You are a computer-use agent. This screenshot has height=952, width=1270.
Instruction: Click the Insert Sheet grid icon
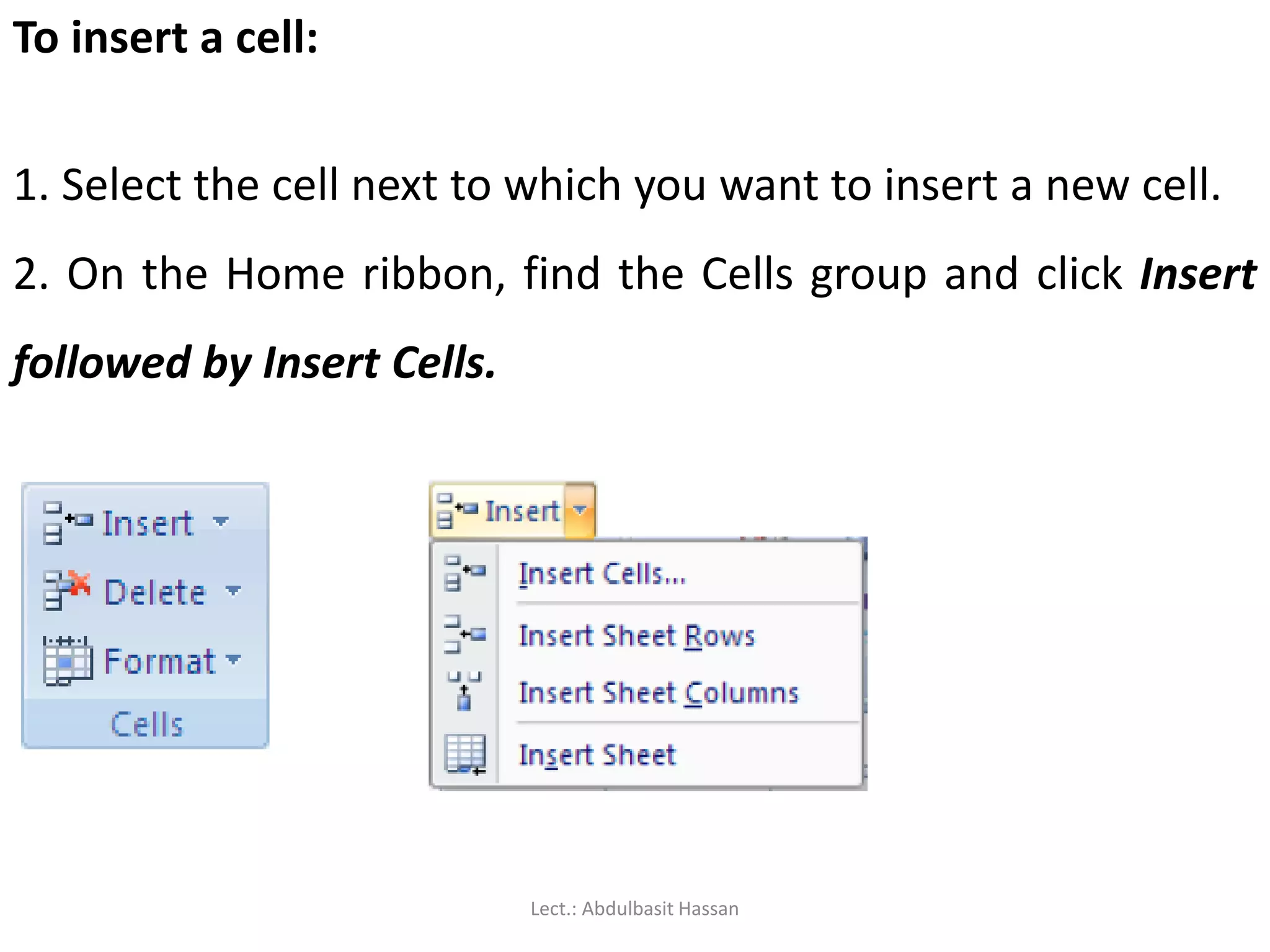pos(465,755)
